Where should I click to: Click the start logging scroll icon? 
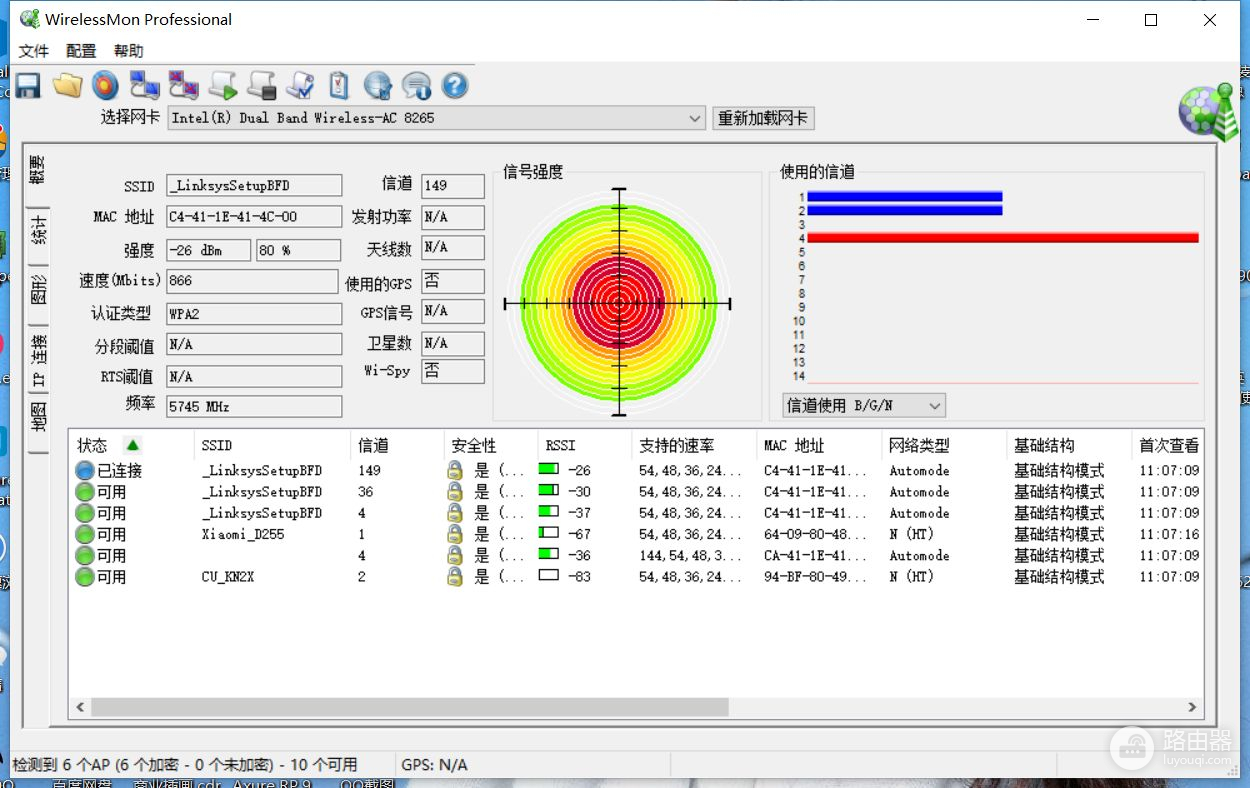[x=223, y=86]
